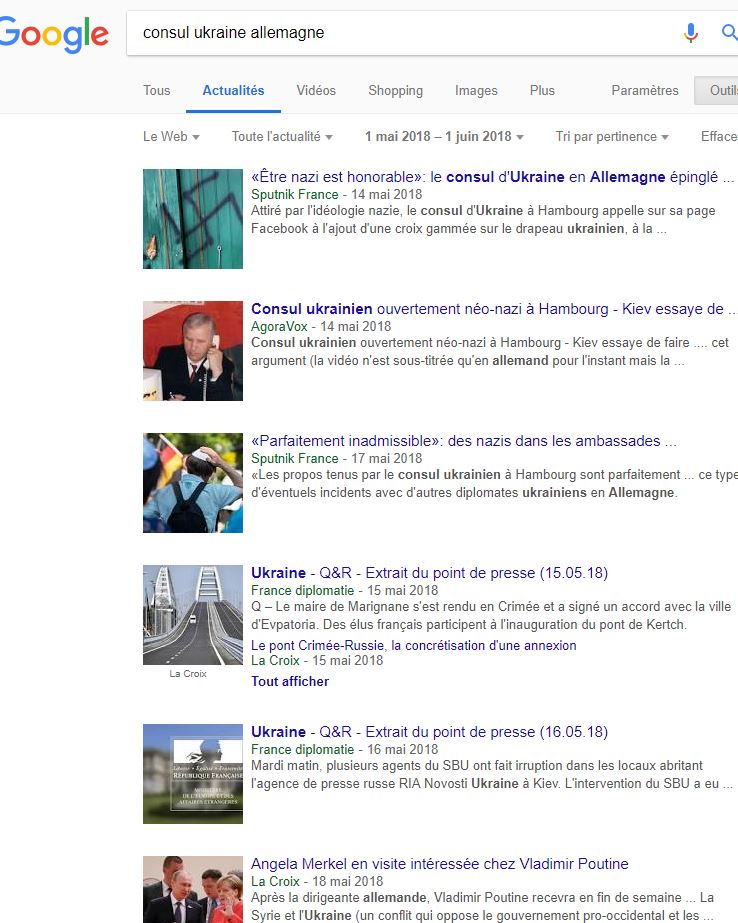Focus the search box containing 'consul ukraine allemagne'
The height and width of the screenshot is (923, 738).
tap(406, 32)
